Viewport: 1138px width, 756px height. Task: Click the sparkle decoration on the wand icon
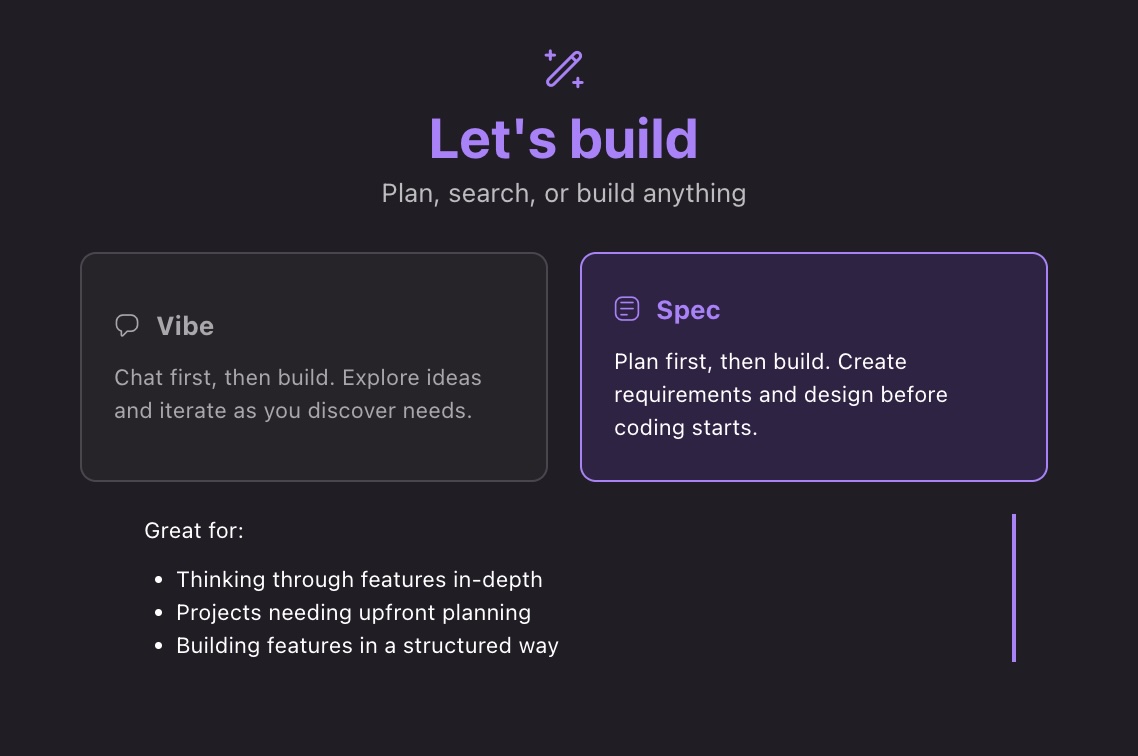pos(551,55)
